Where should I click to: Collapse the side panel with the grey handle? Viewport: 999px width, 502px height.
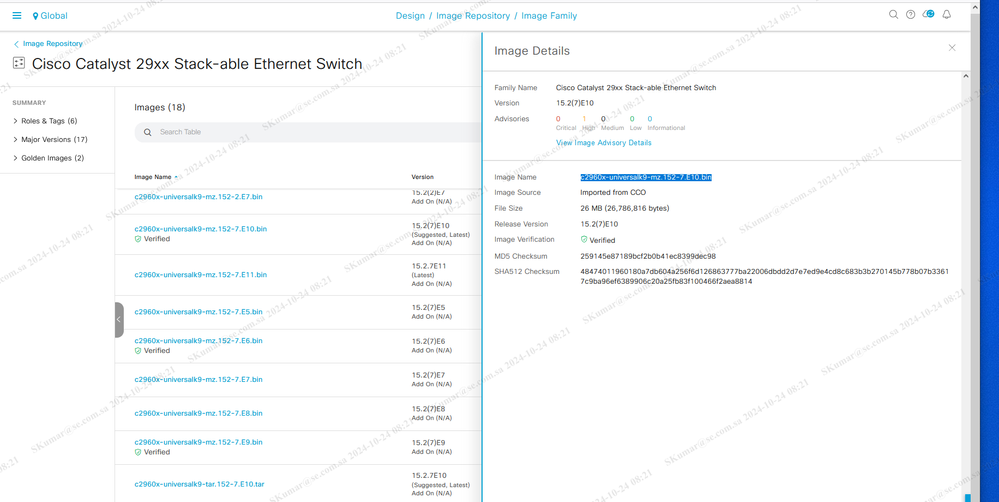point(119,320)
